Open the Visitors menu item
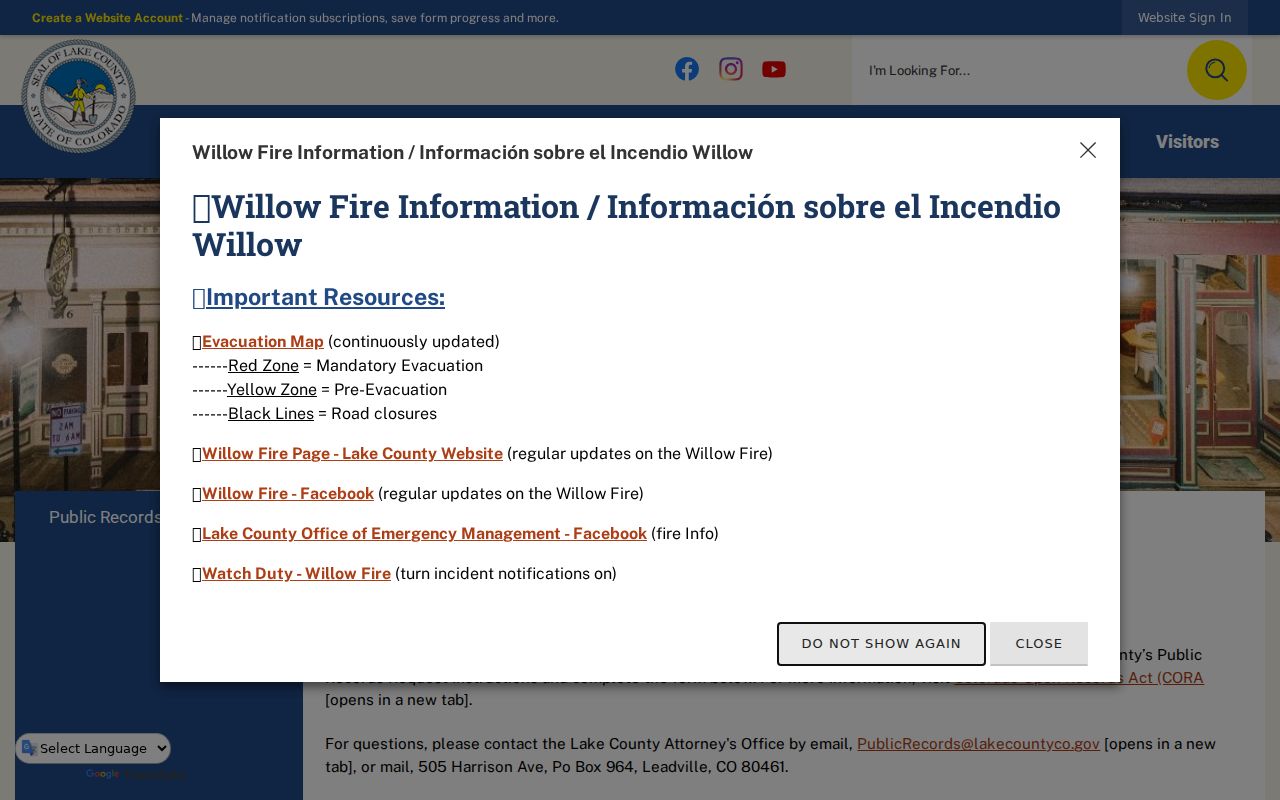 coord(1187,142)
